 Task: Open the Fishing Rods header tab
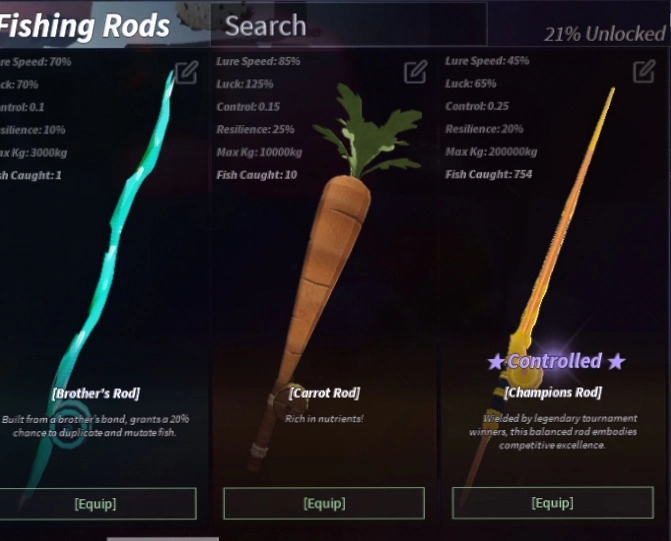[x=84, y=26]
